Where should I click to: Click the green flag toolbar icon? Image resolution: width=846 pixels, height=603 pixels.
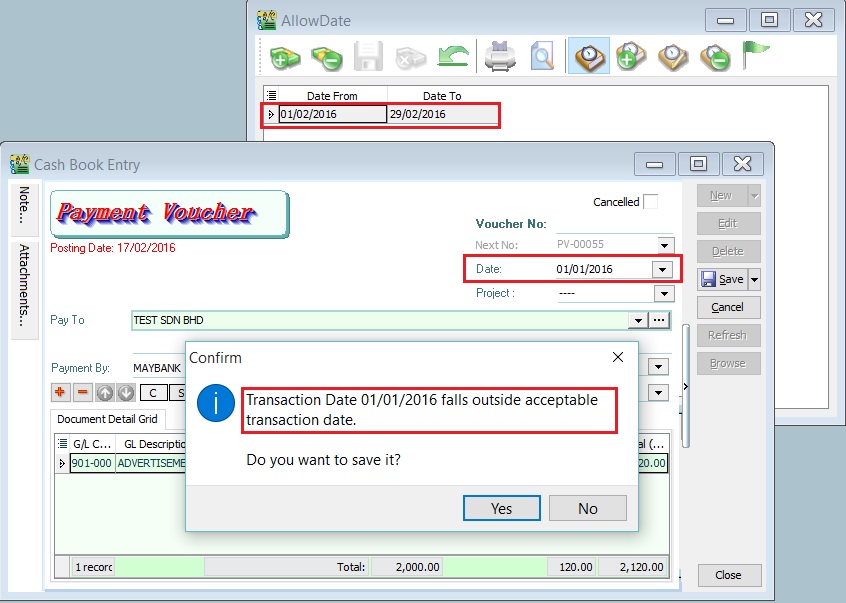click(x=755, y=57)
